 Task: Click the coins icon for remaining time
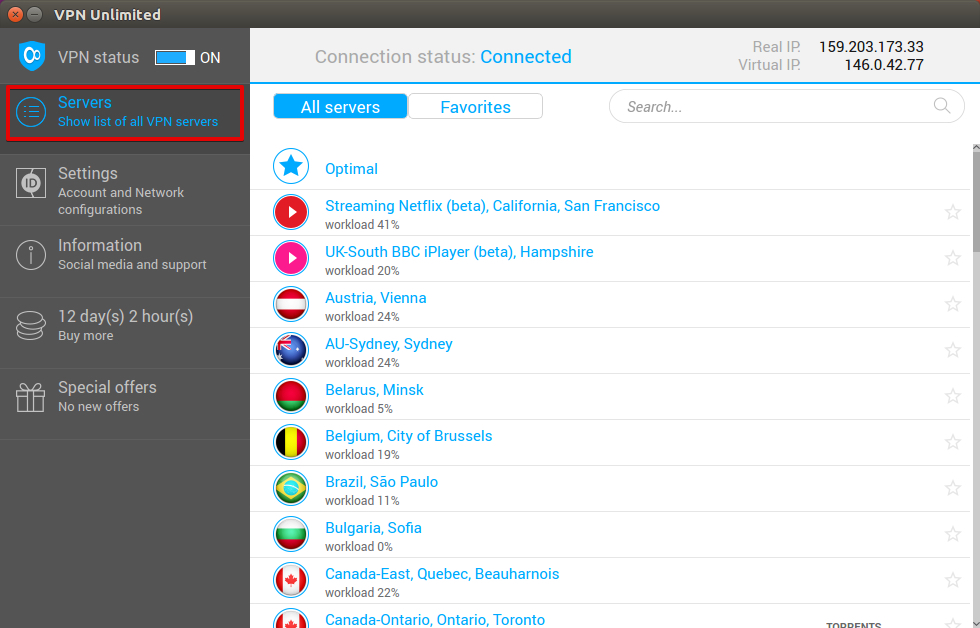tap(31, 326)
